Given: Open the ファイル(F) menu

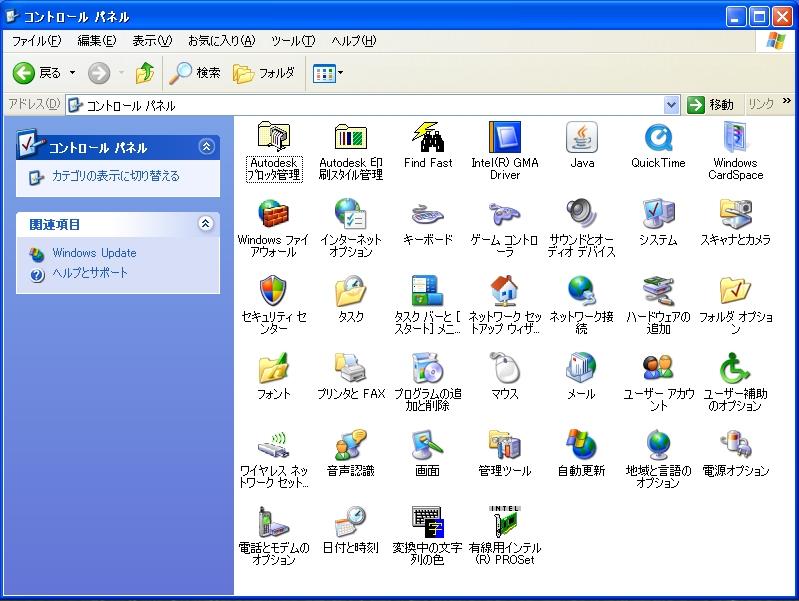Looking at the screenshot, I should (36, 41).
